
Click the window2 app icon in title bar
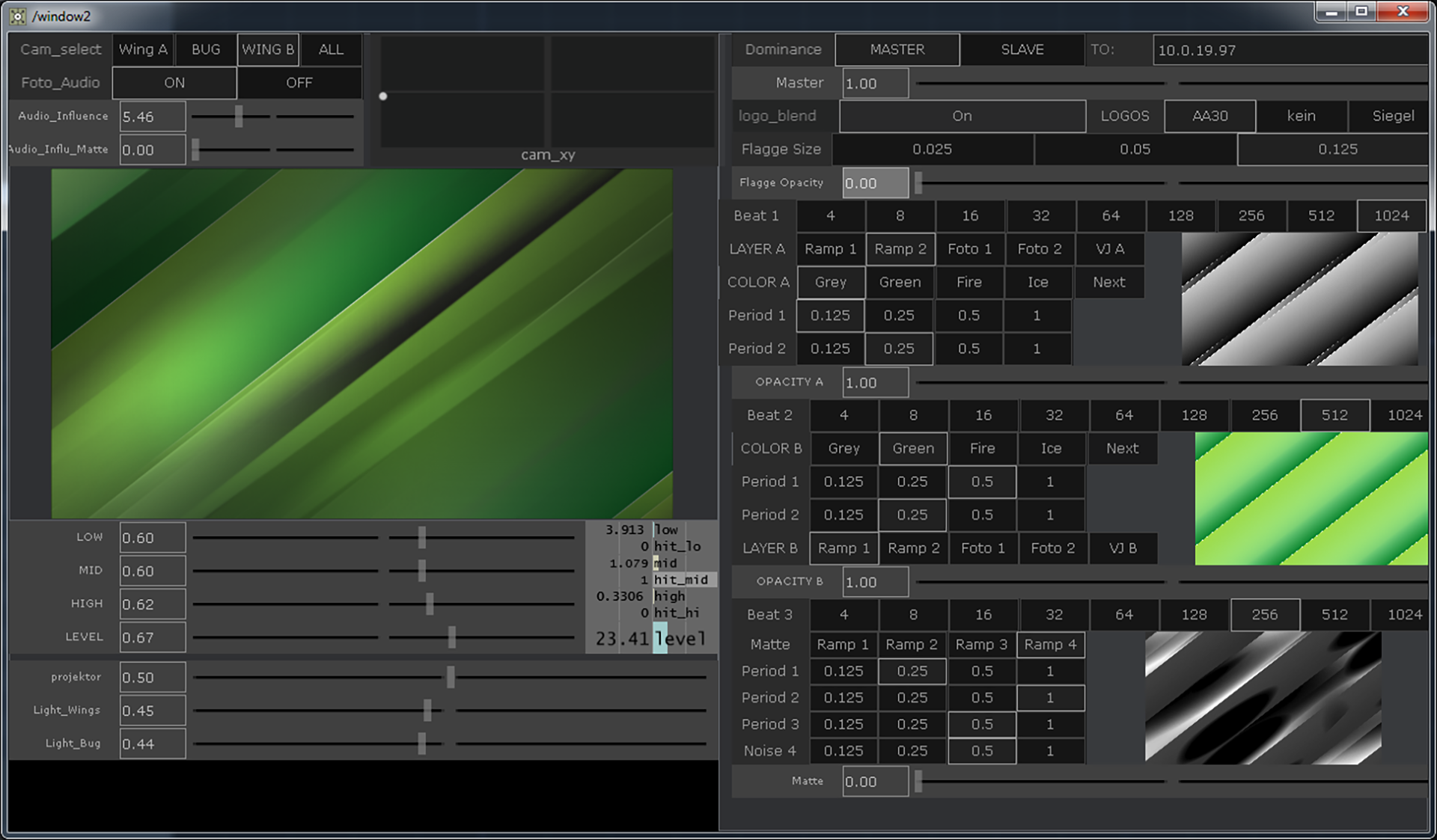[x=17, y=15]
